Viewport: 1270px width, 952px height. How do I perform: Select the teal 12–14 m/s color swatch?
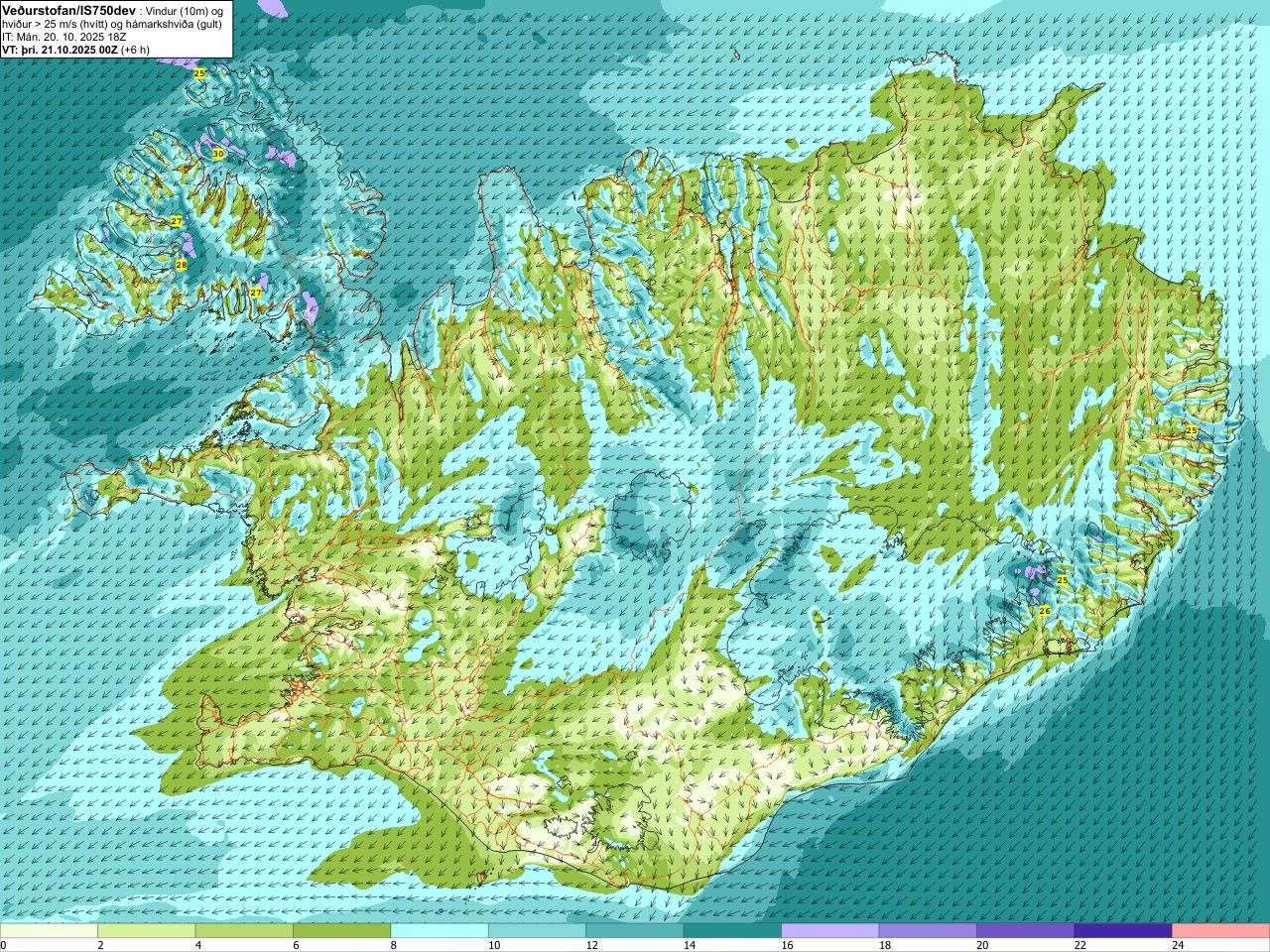(x=635, y=931)
